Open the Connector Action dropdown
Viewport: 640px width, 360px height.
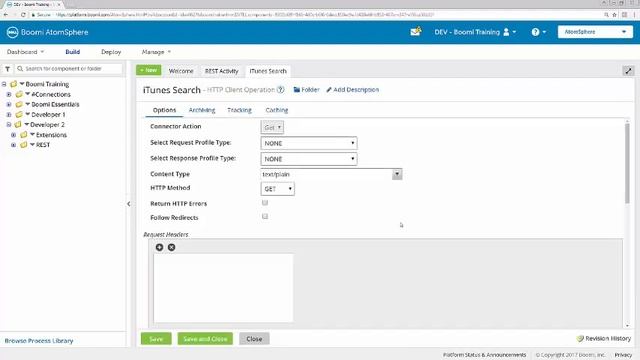272,127
